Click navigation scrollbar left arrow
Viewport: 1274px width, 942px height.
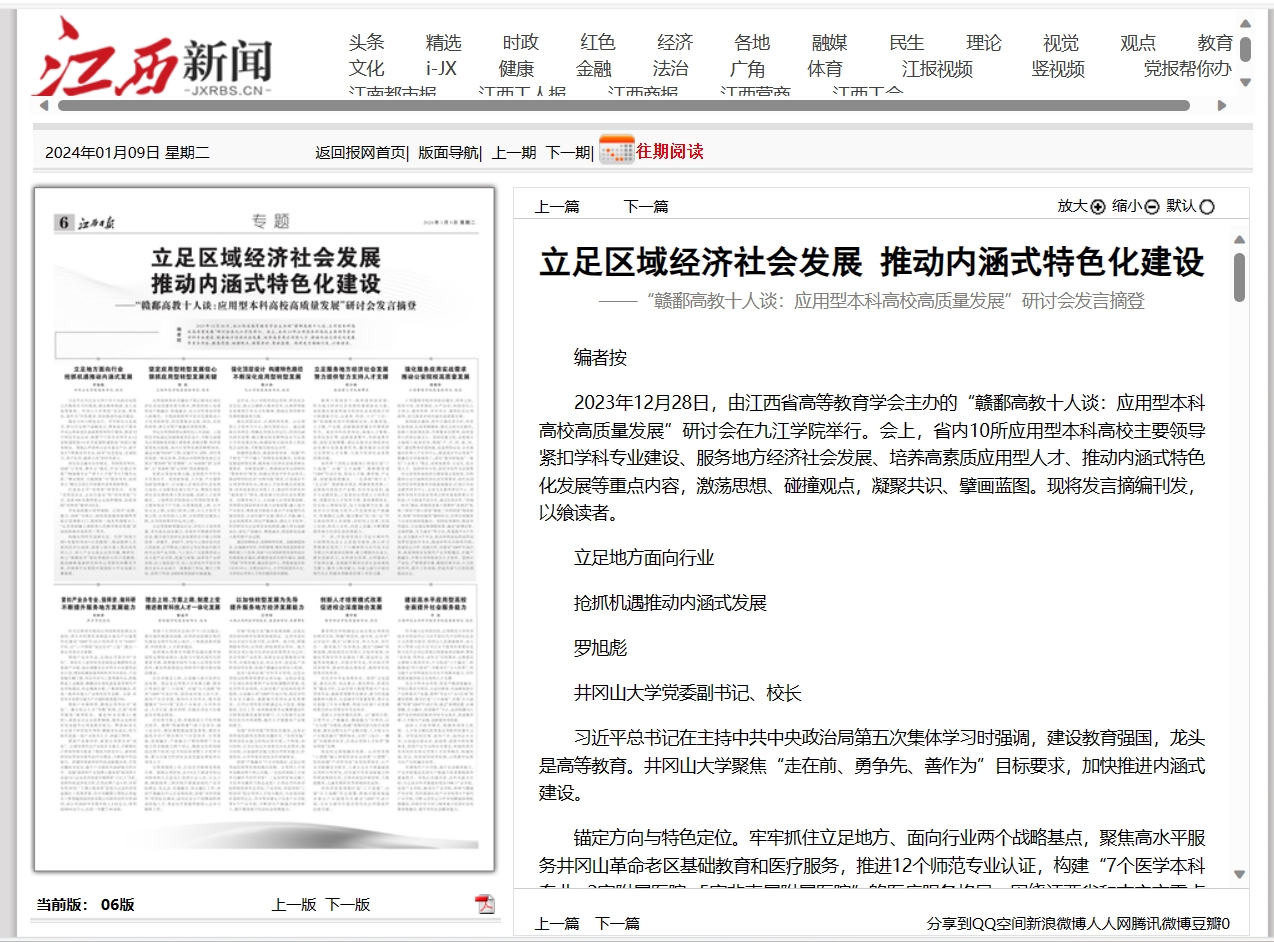click(x=43, y=105)
